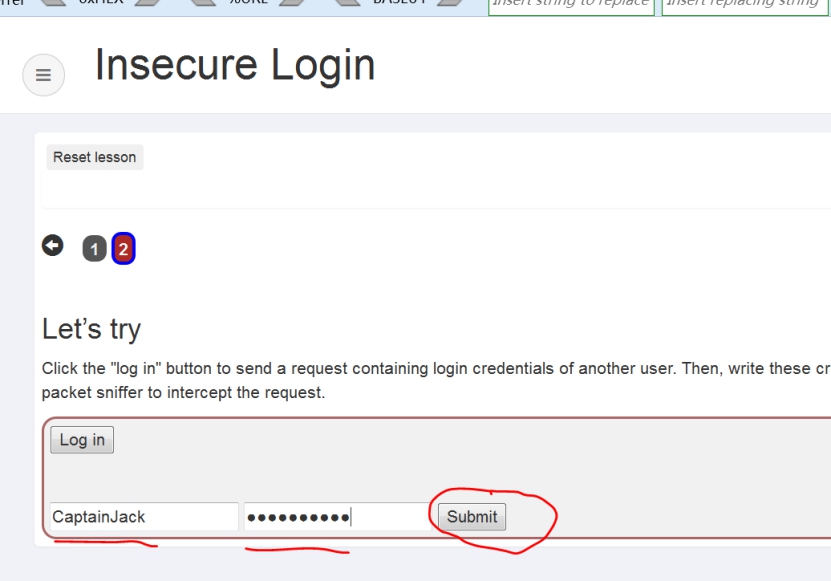Click the back arrow lesson navigation icon
The image size is (831, 581).
52,245
